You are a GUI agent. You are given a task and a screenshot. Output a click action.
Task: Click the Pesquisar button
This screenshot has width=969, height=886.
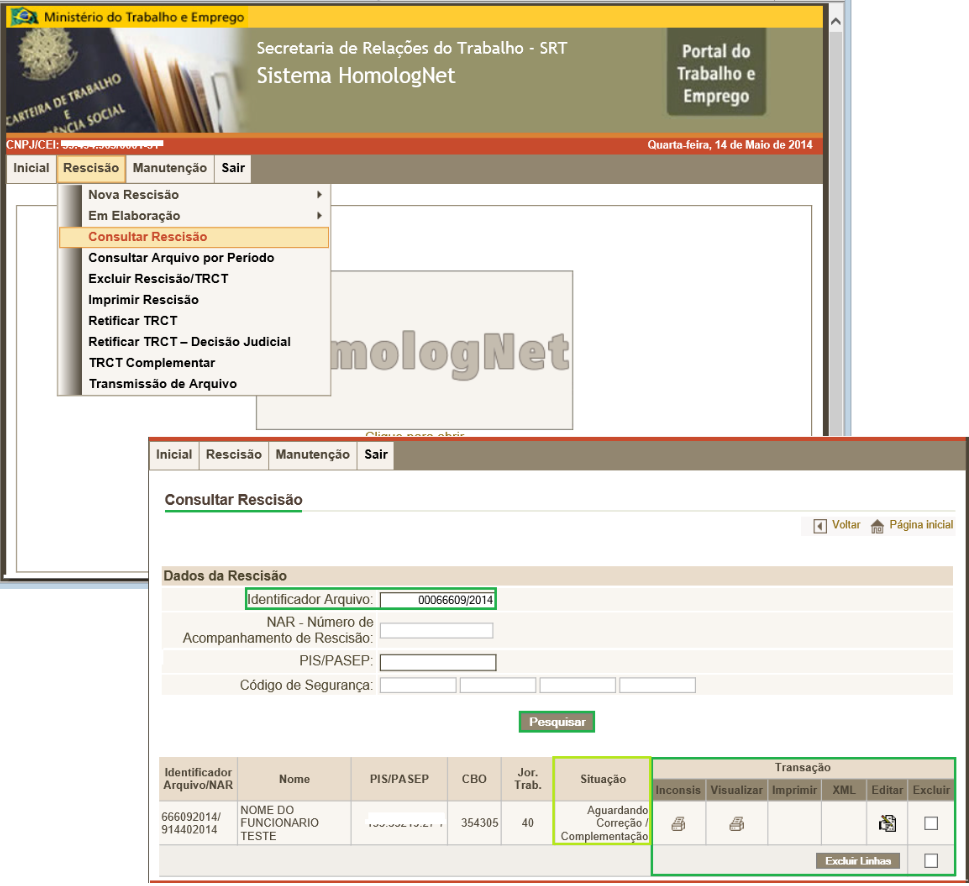coord(557,722)
